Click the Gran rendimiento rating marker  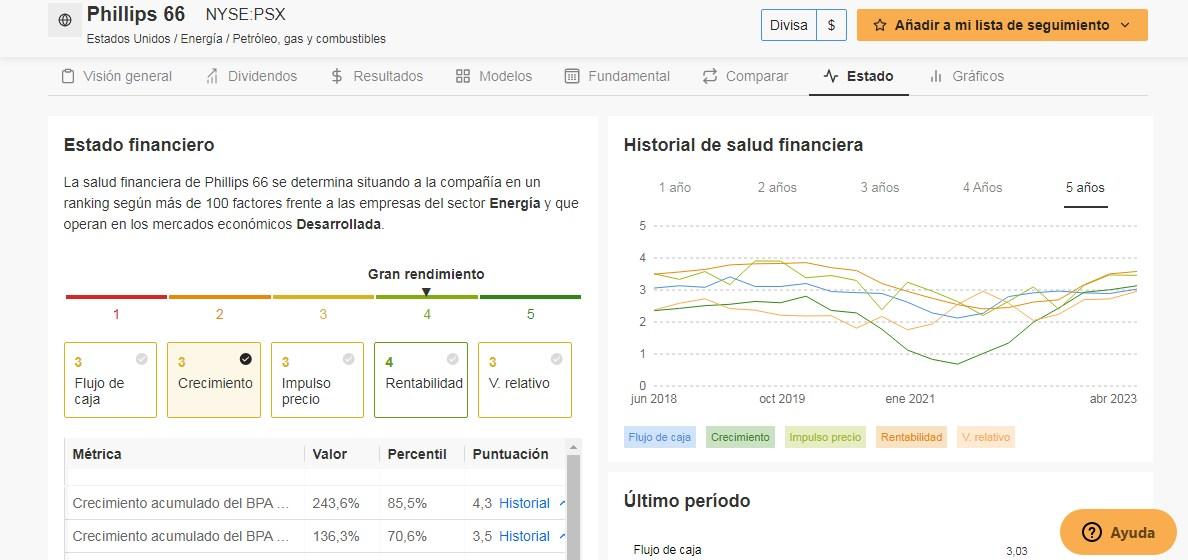click(x=426, y=292)
